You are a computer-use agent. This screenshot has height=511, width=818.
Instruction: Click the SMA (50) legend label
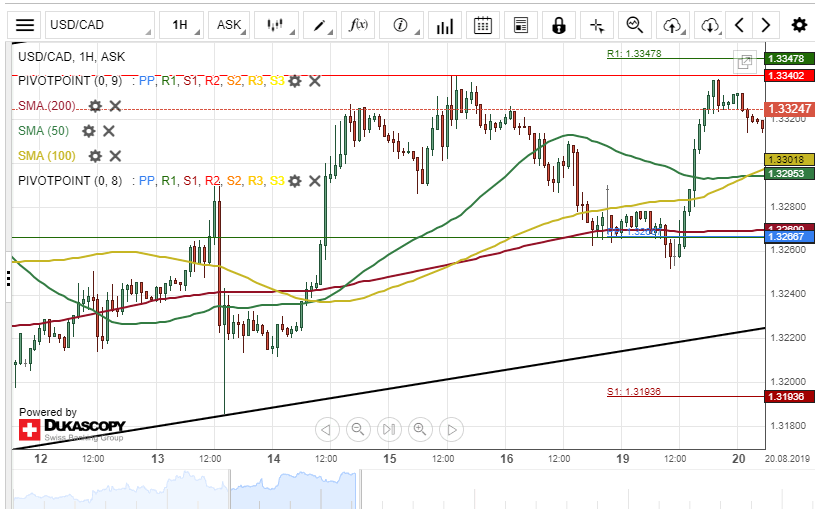(x=43, y=131)
